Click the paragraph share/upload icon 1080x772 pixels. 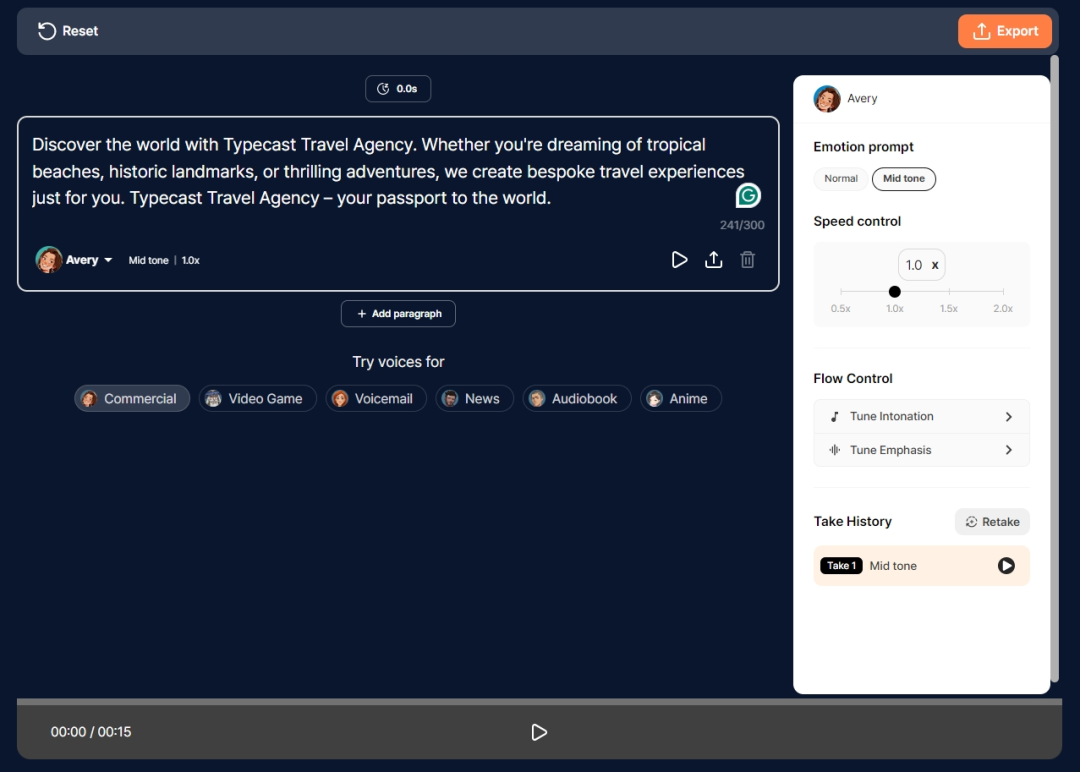click(x=713, y=260)
